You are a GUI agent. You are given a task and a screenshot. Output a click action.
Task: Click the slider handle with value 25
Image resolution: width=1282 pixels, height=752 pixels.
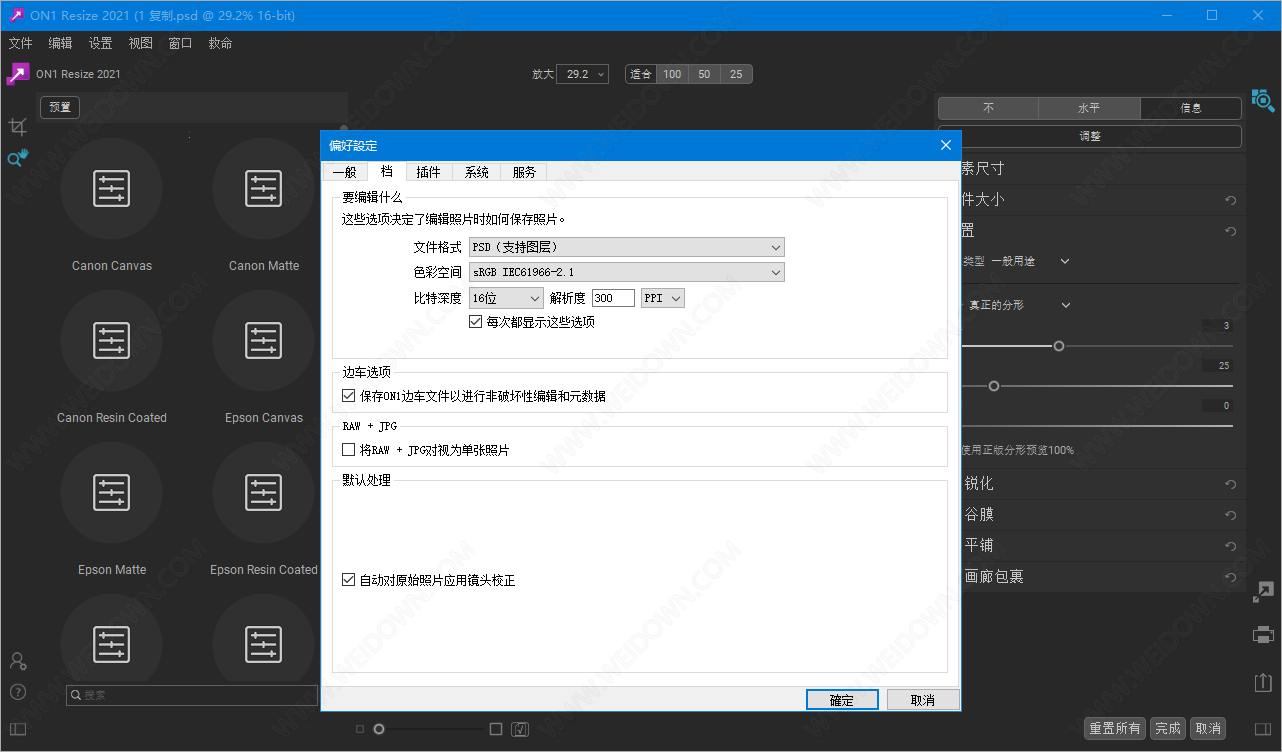[994, 386]
